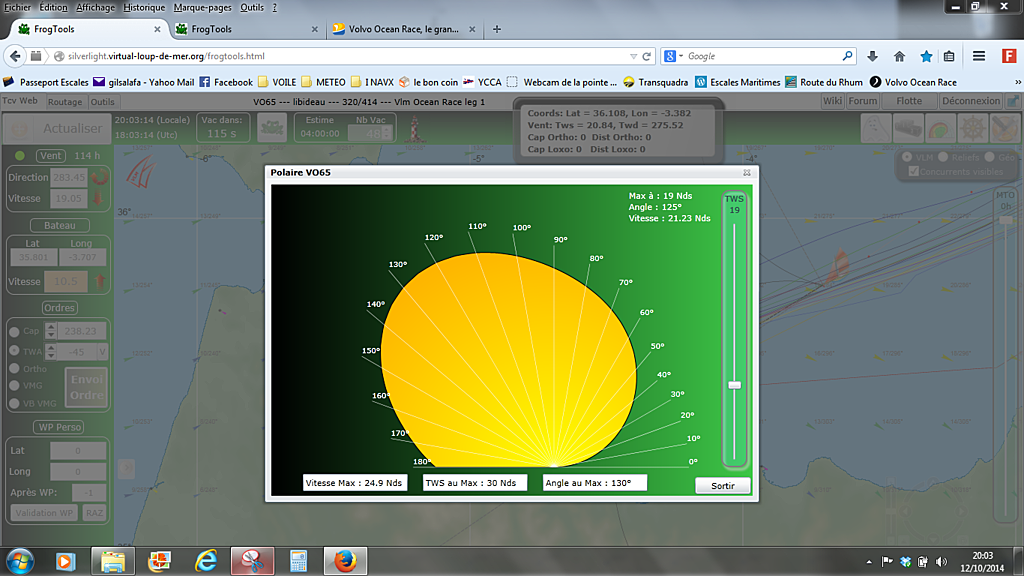Click the gray blocks icon beside ghost
The width and height of the screenshot is (1024, 576).
coord(908,128)
